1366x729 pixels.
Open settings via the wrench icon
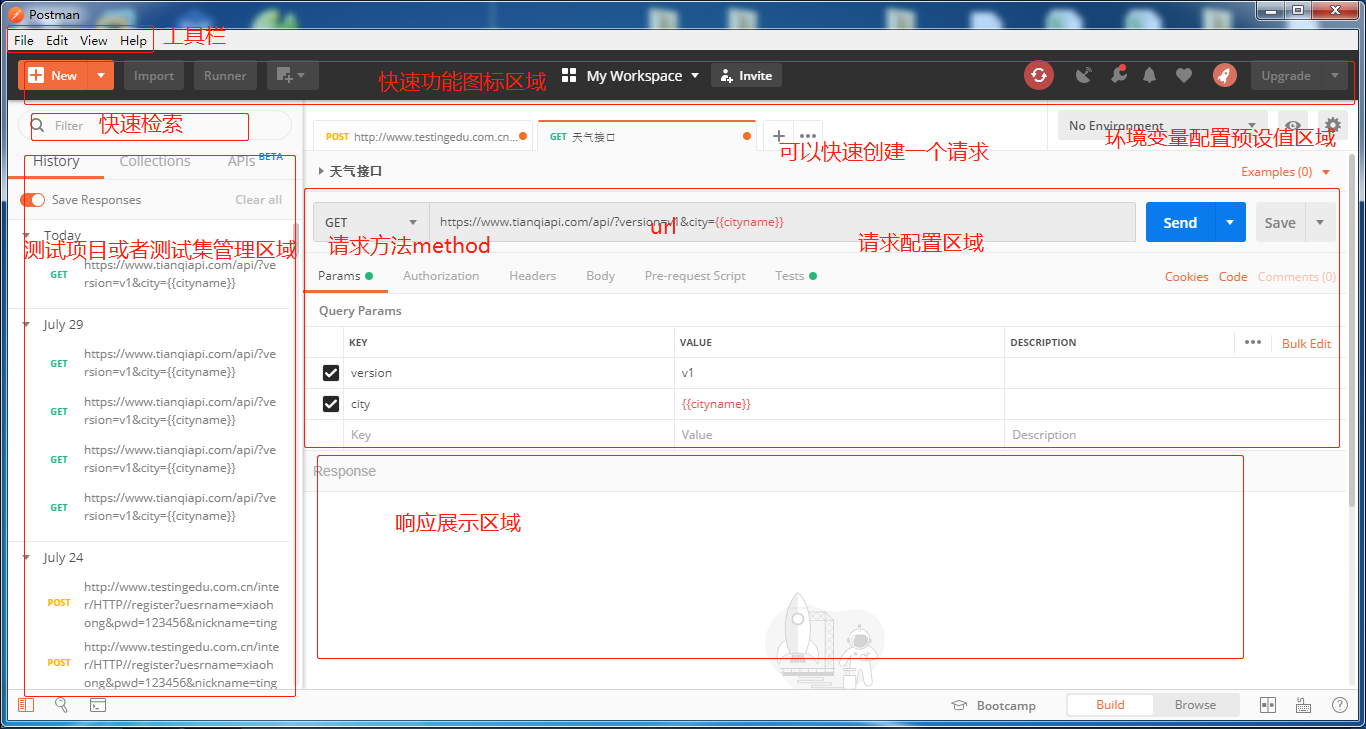tap(1118, 75)
